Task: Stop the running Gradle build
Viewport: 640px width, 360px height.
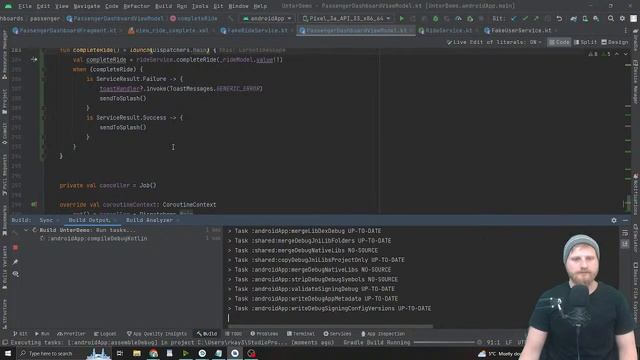Action: pos(16,247)
